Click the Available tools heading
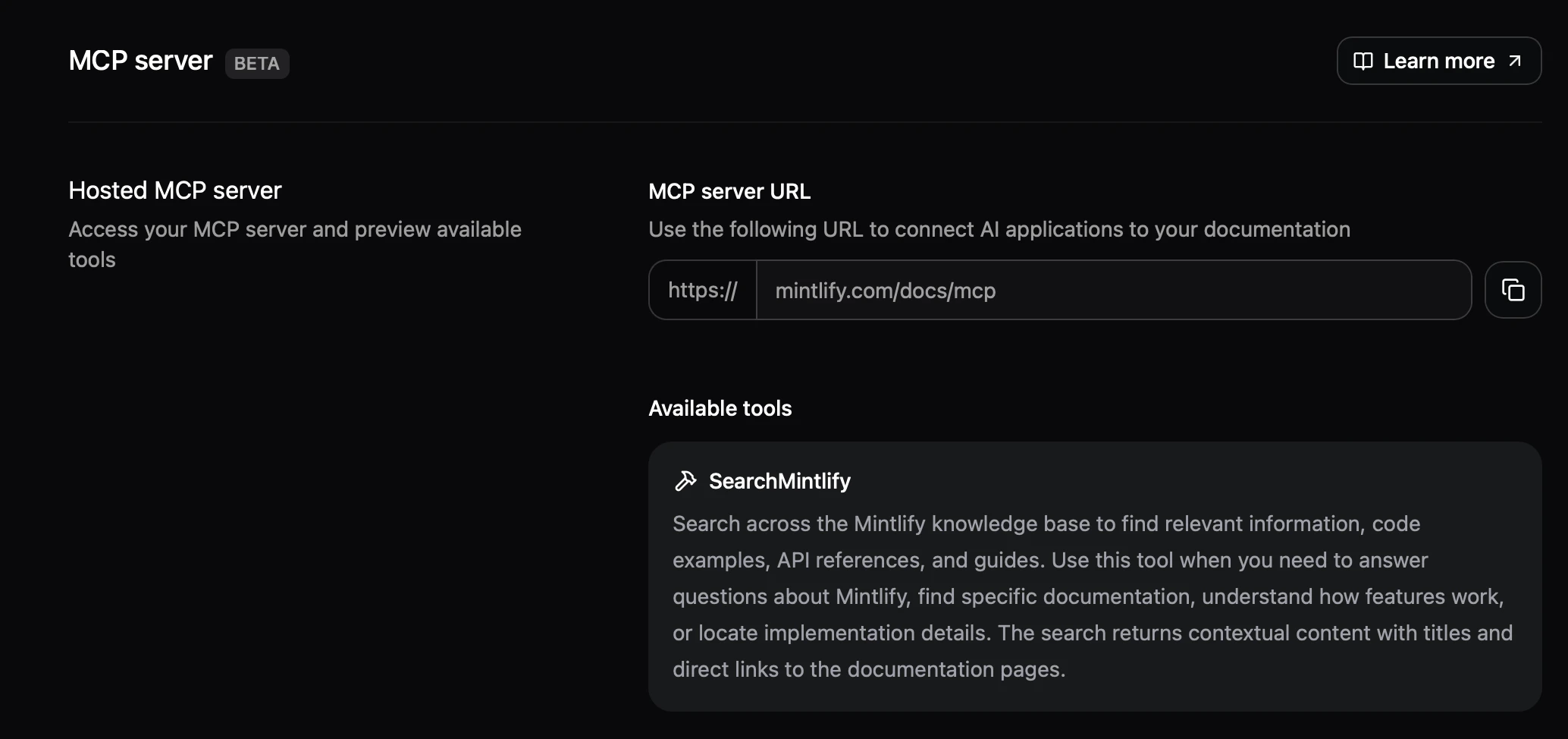Screen dimensions: 1568x739 click(x=720, y=407)
